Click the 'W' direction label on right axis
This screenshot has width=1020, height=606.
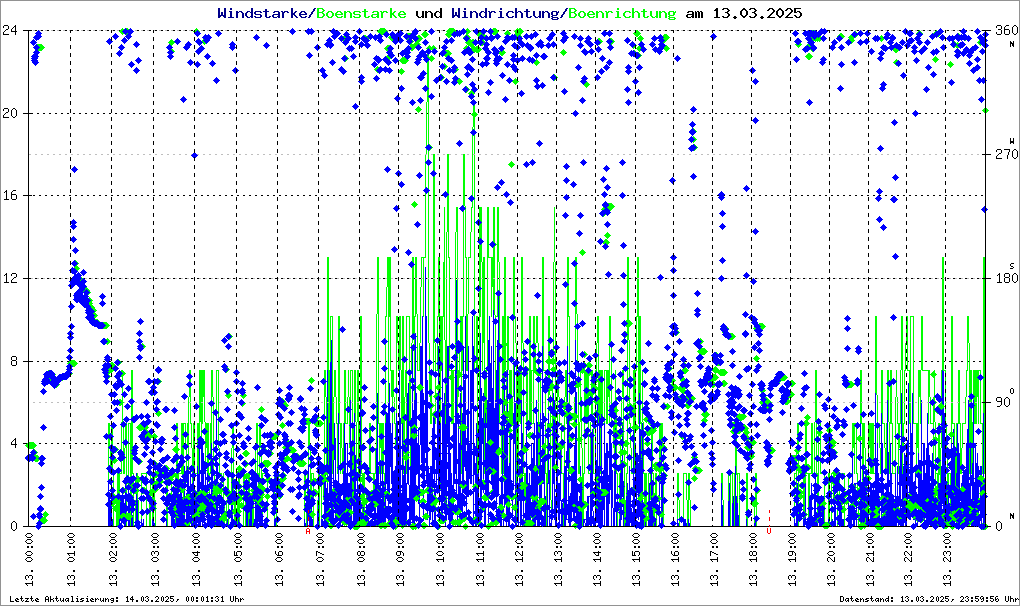[x=1012, y=141]
